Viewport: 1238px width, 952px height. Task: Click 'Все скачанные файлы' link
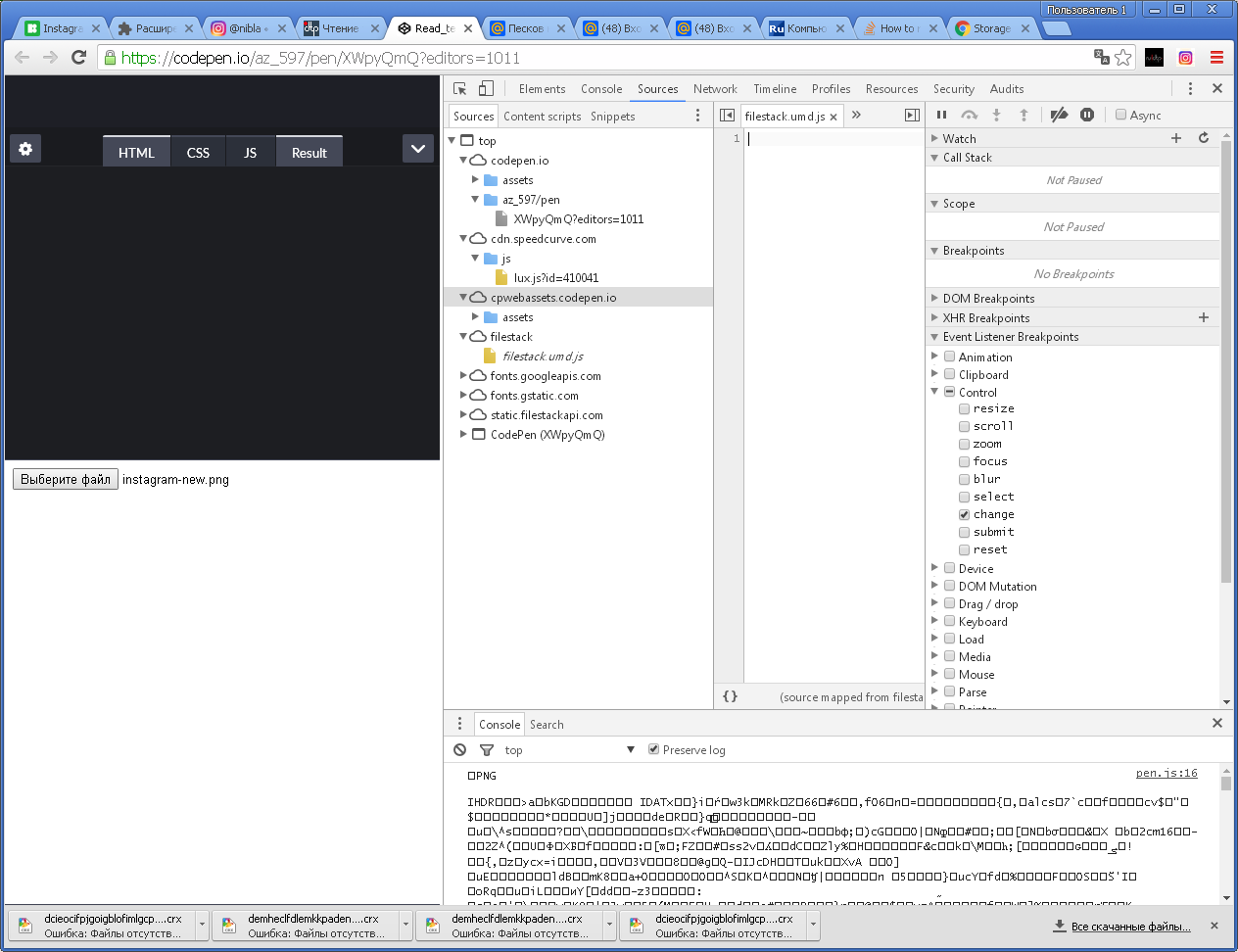[x=1130, y=926]
